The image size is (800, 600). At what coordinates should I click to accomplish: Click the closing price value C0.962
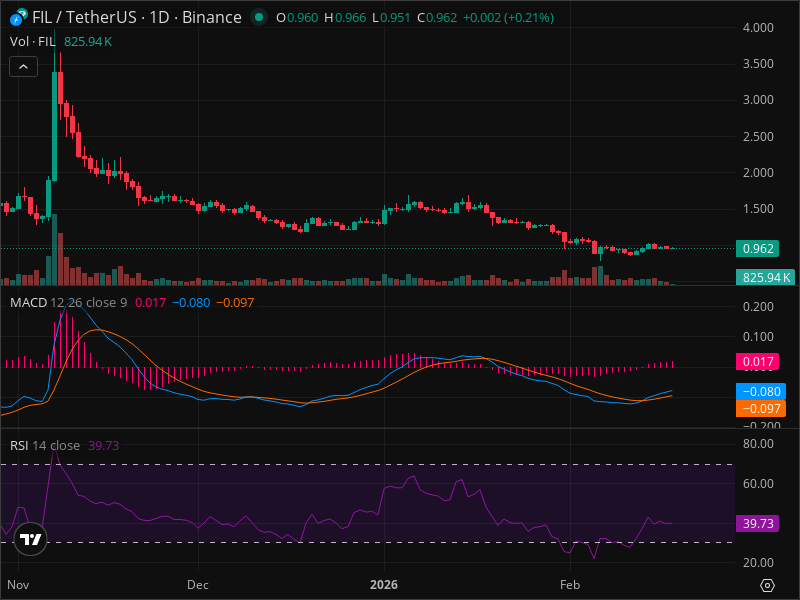(x=437, y=18)
